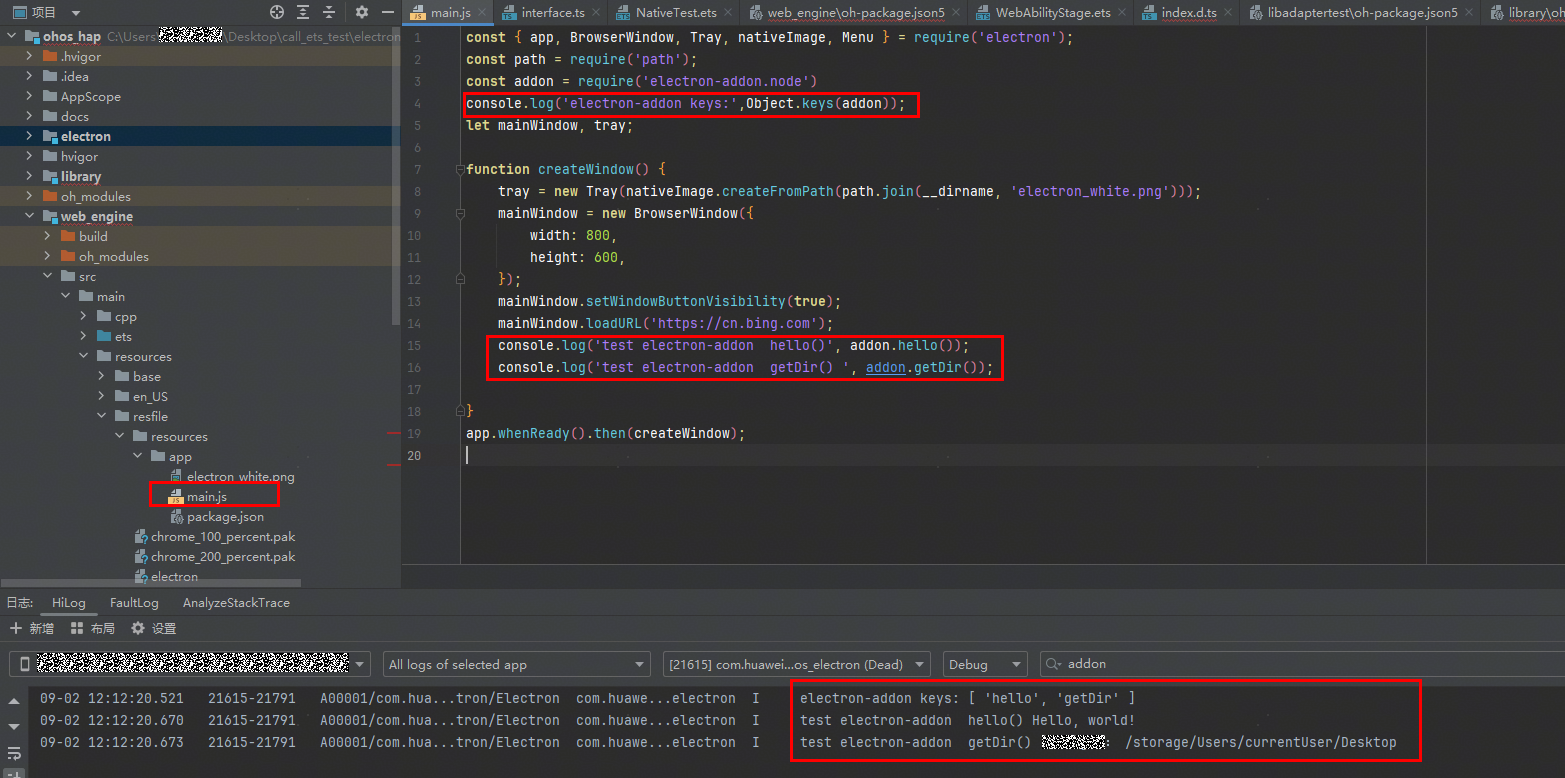This screenshot has height=778, width=1565.
Task: Select the src folder
Action: [x=87, y=276]
